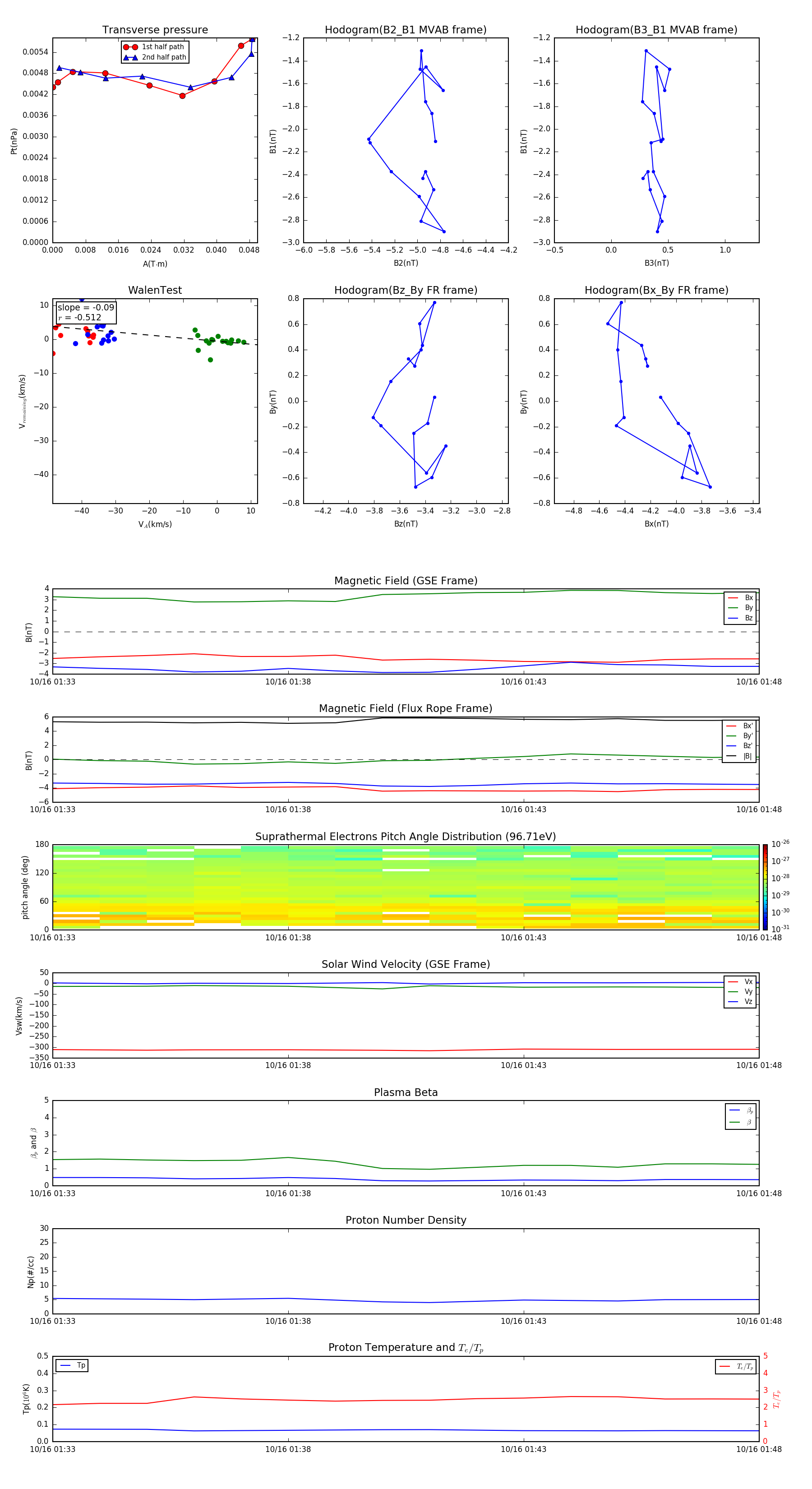The image size is (812, 1489).
Task: Click the "B2(nT)" x-axis label
Action: [x=406, y=263]
